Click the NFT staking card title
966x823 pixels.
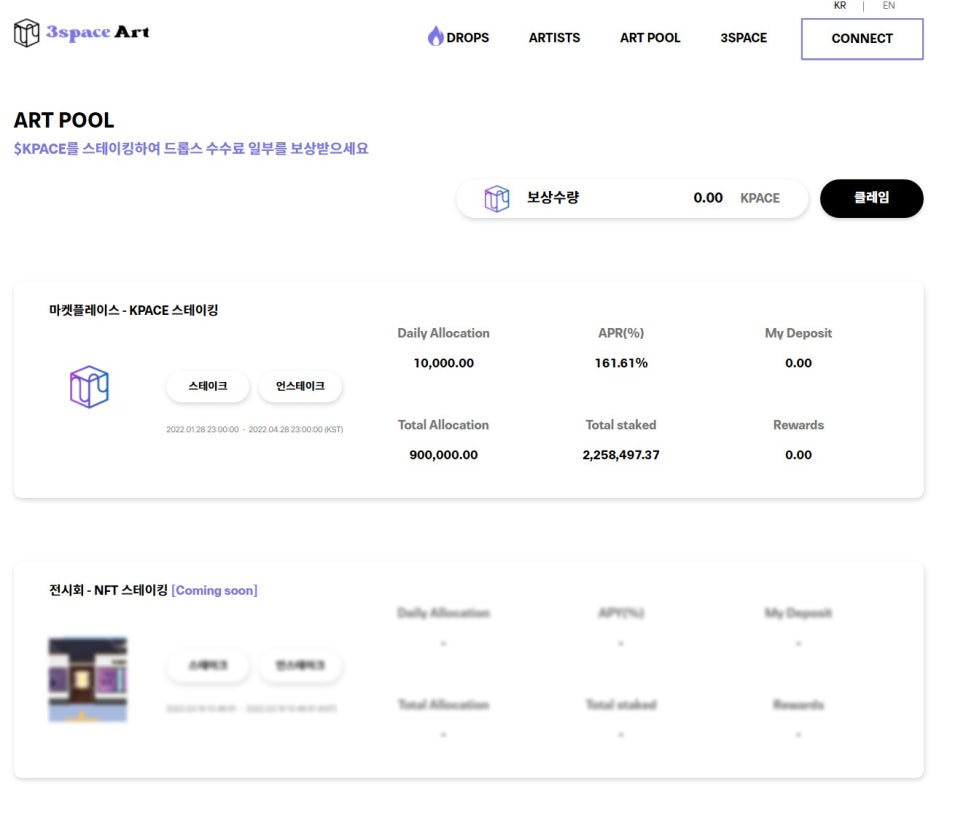[x=108, y=590]
